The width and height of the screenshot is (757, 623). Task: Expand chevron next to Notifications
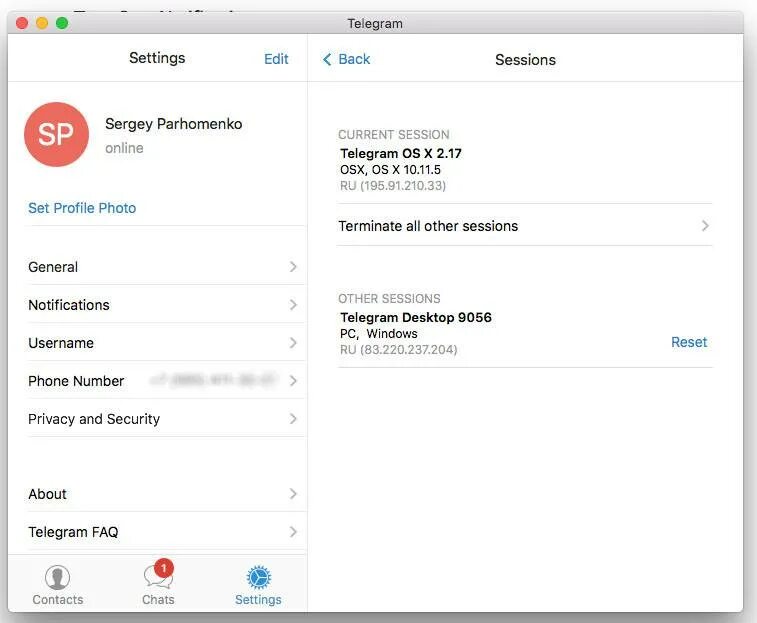293,305
